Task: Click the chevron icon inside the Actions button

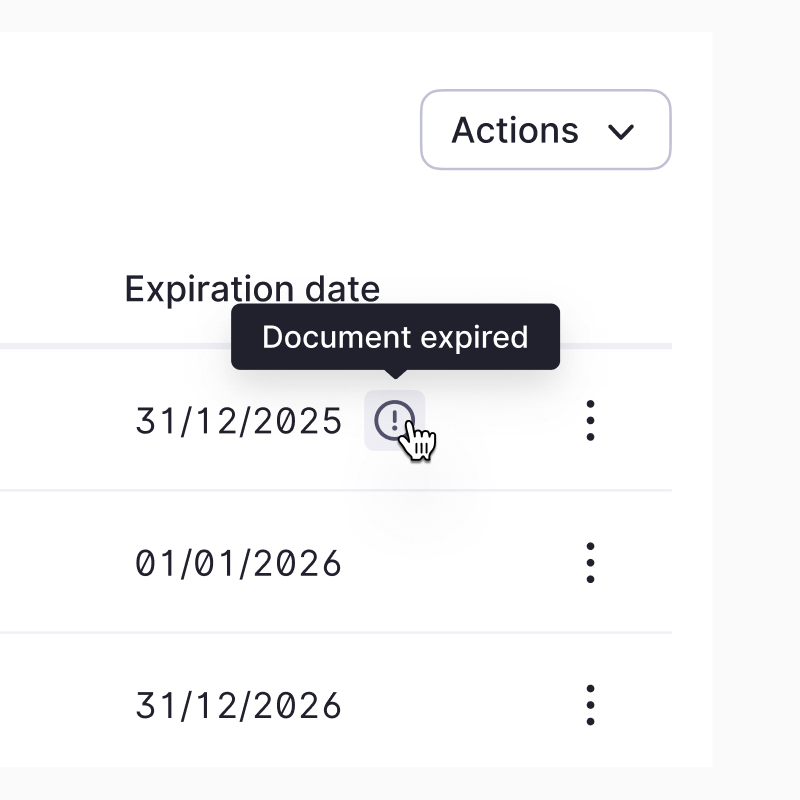Action: pos(623,130)
